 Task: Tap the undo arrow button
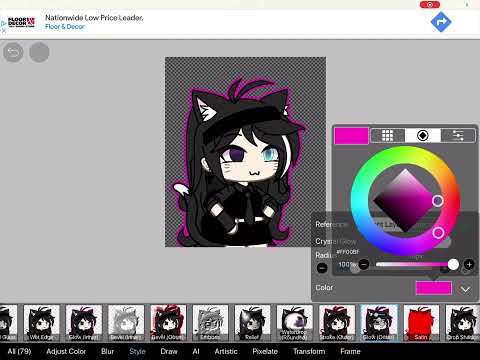(x=13, y=52)
